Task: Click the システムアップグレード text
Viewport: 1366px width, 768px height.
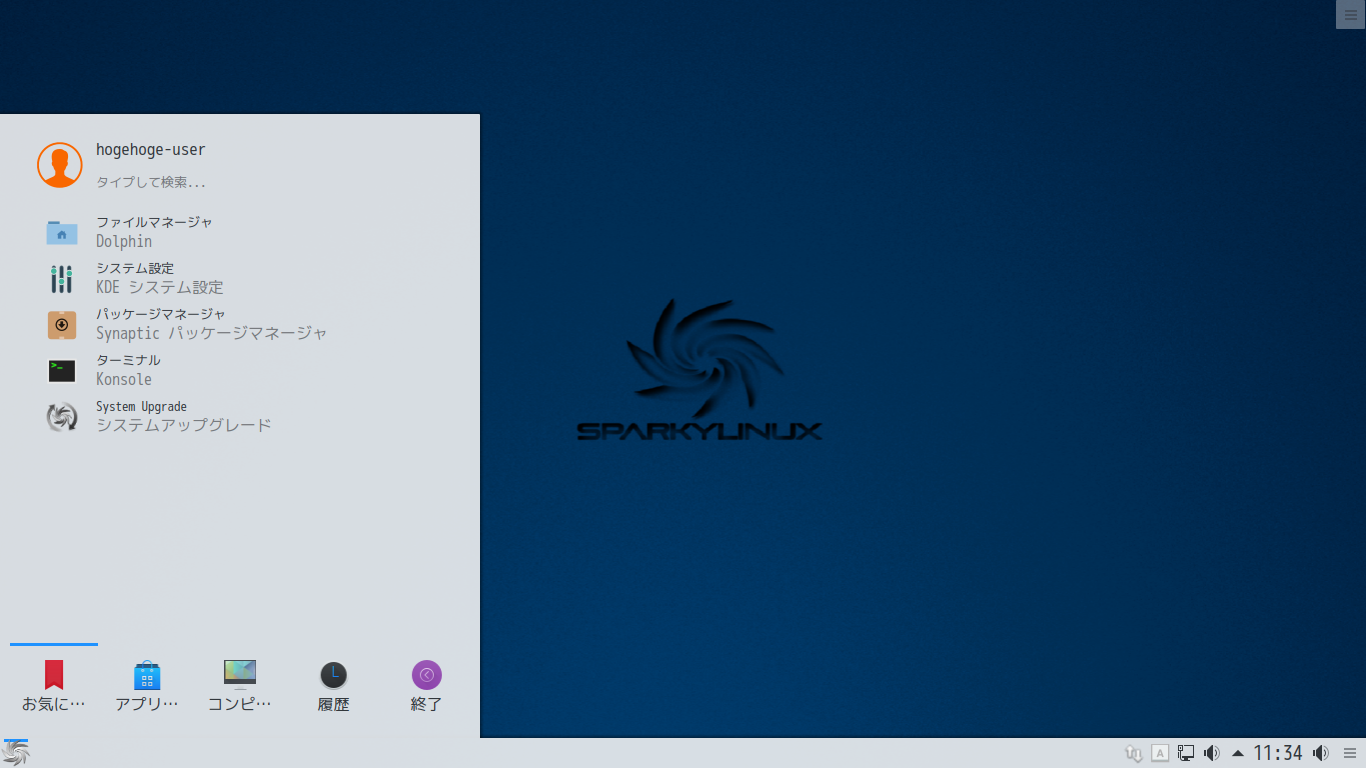Action: click(x=184, y=425)
